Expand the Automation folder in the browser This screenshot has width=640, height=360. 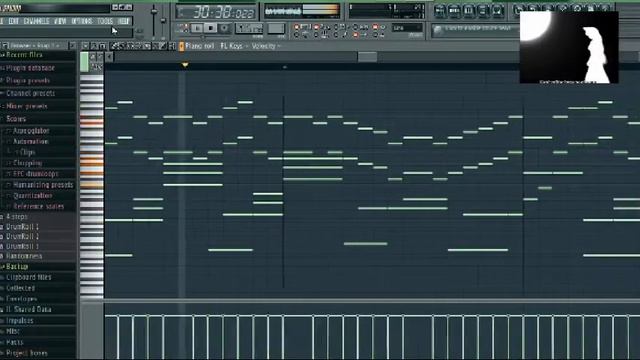pos(30,142)
